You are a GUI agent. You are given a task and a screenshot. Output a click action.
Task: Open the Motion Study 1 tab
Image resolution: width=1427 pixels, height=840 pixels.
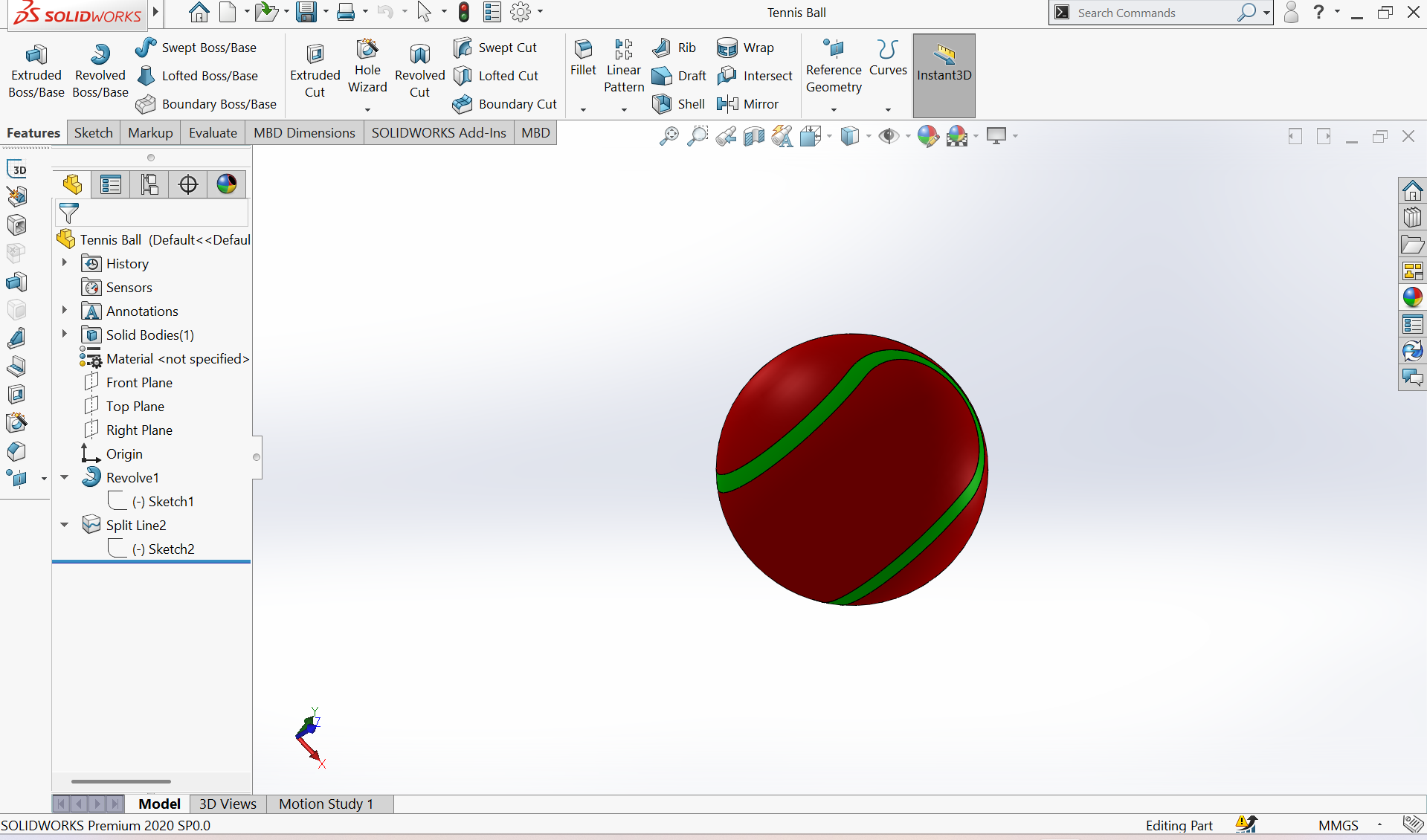(x=326, y=804)
